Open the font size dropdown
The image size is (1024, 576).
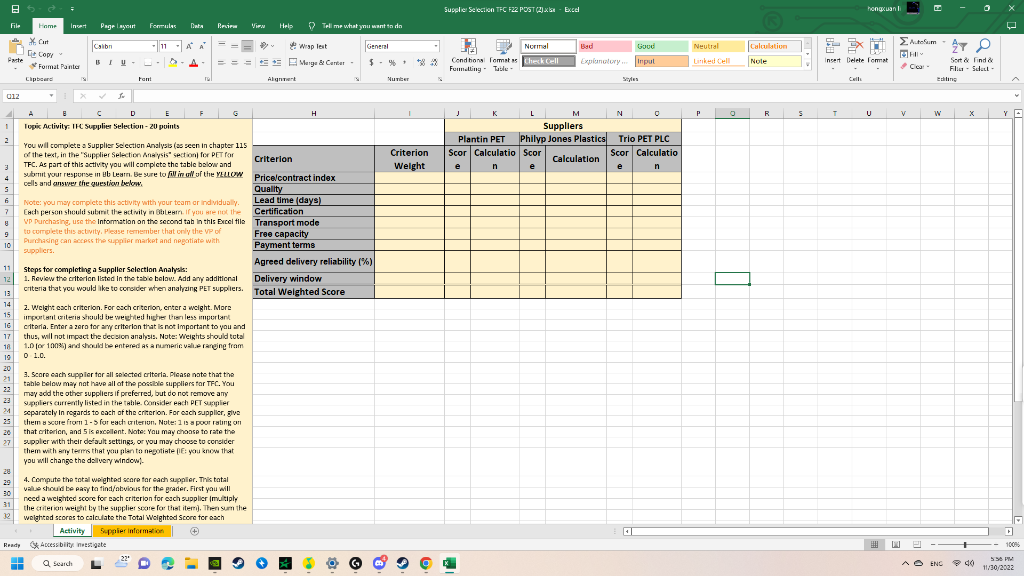click(178, 45)
